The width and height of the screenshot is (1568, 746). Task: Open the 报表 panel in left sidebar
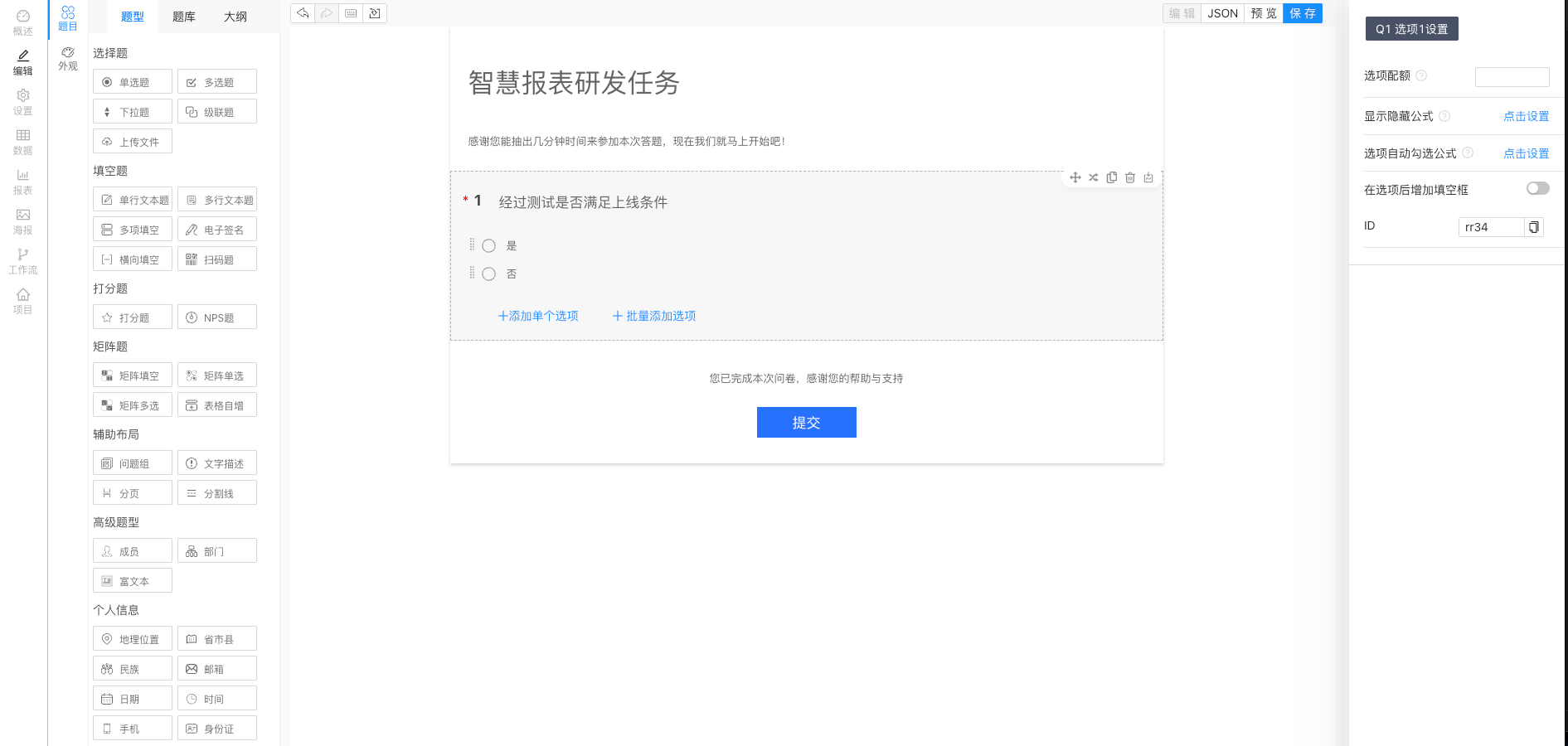pos(22,182)
